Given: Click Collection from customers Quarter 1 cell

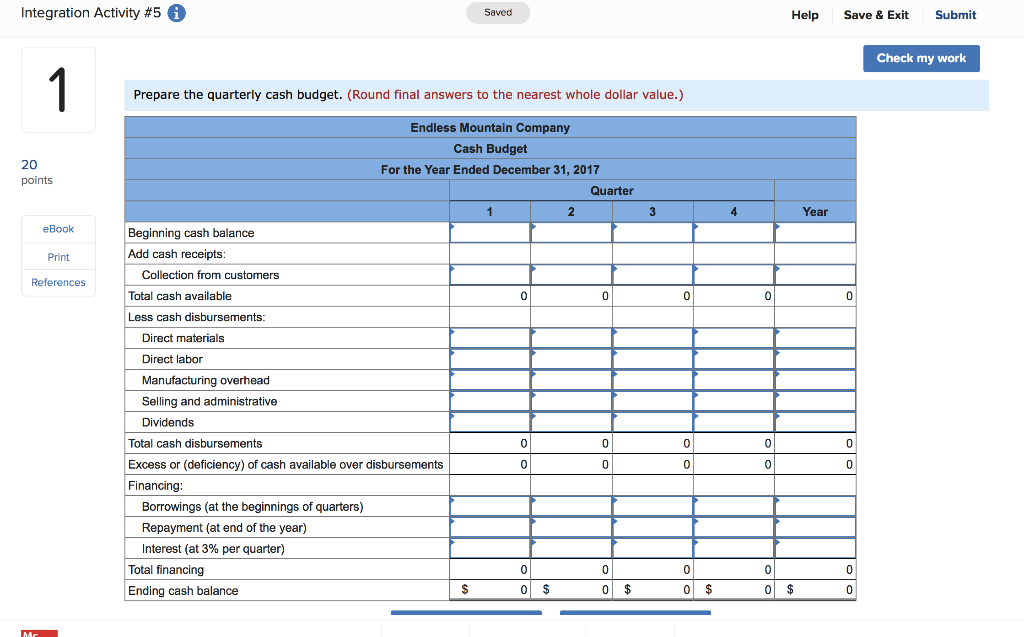Looking at the screenshot, I should click(490, 275).
